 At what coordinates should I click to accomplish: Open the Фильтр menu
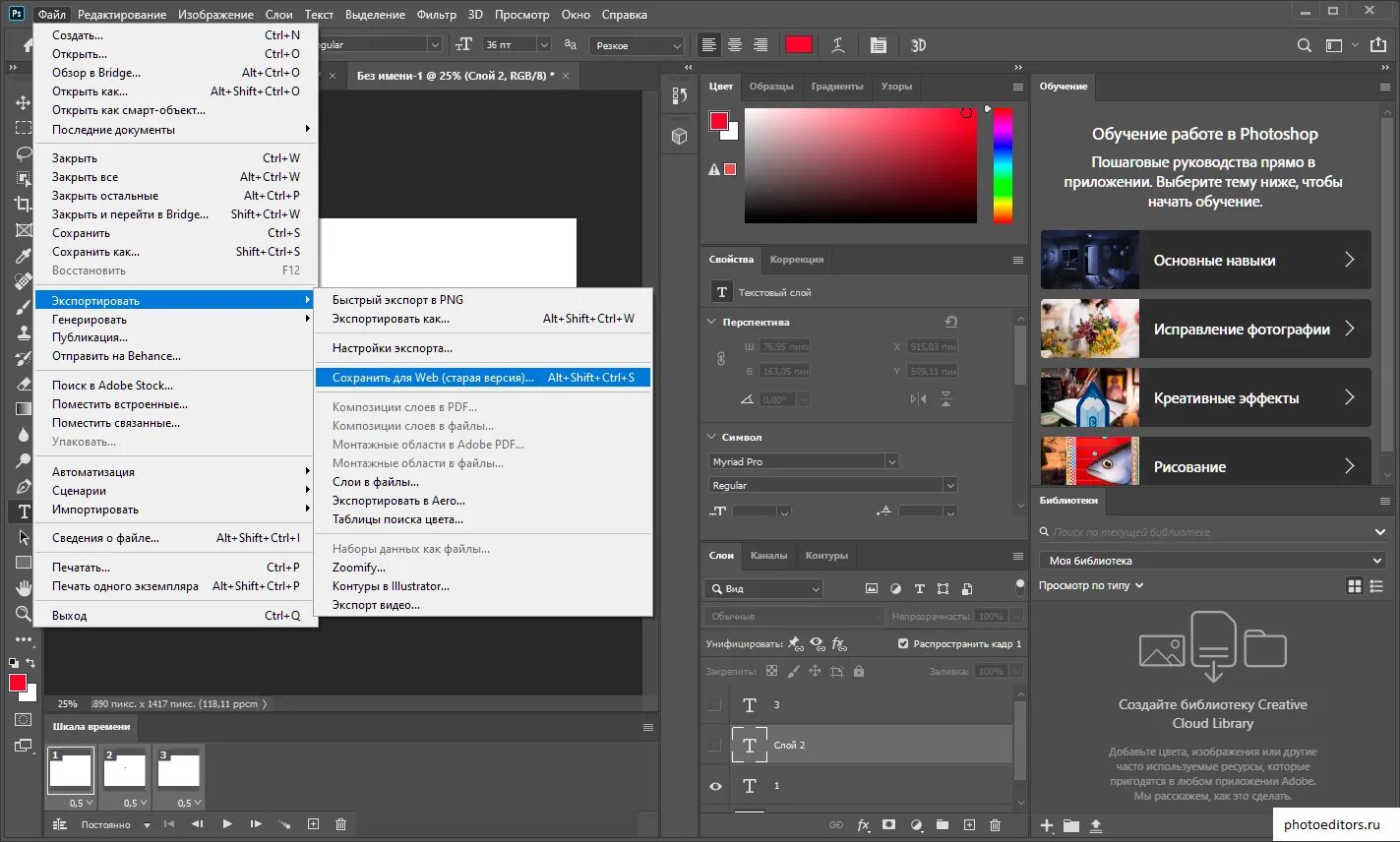point(436,15)
